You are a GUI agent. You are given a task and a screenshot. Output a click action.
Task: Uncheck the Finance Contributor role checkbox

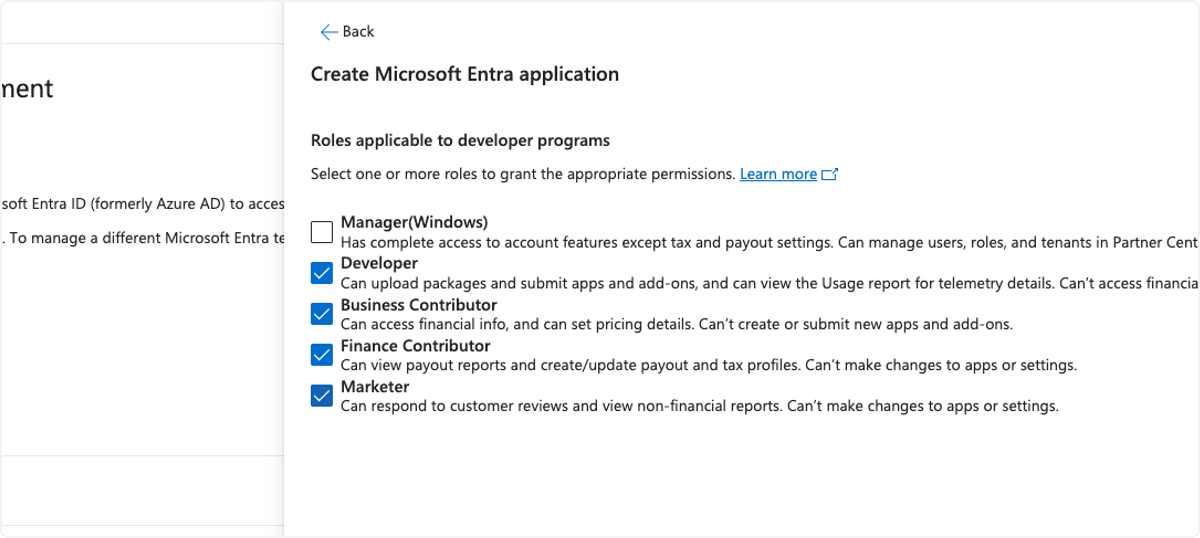click(x=322, y=355)
